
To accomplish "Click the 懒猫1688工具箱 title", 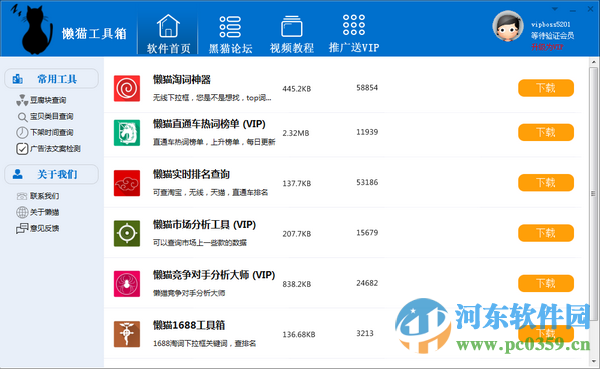I will click(x=189, y=325).
